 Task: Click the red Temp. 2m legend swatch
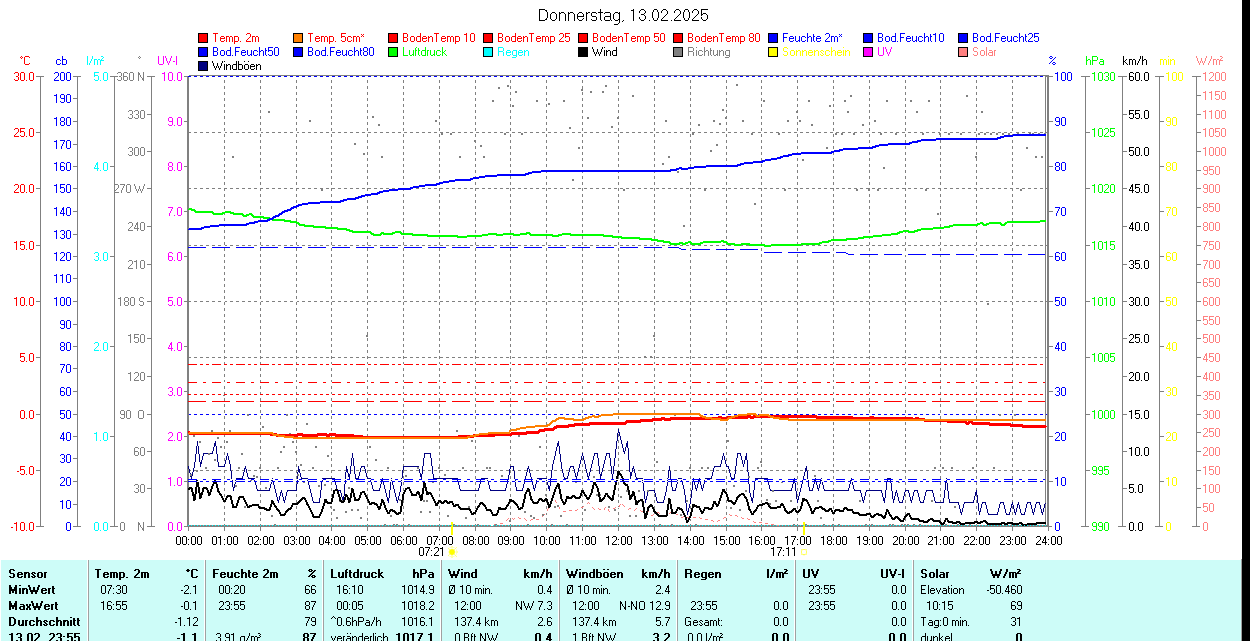click(204, 38)
